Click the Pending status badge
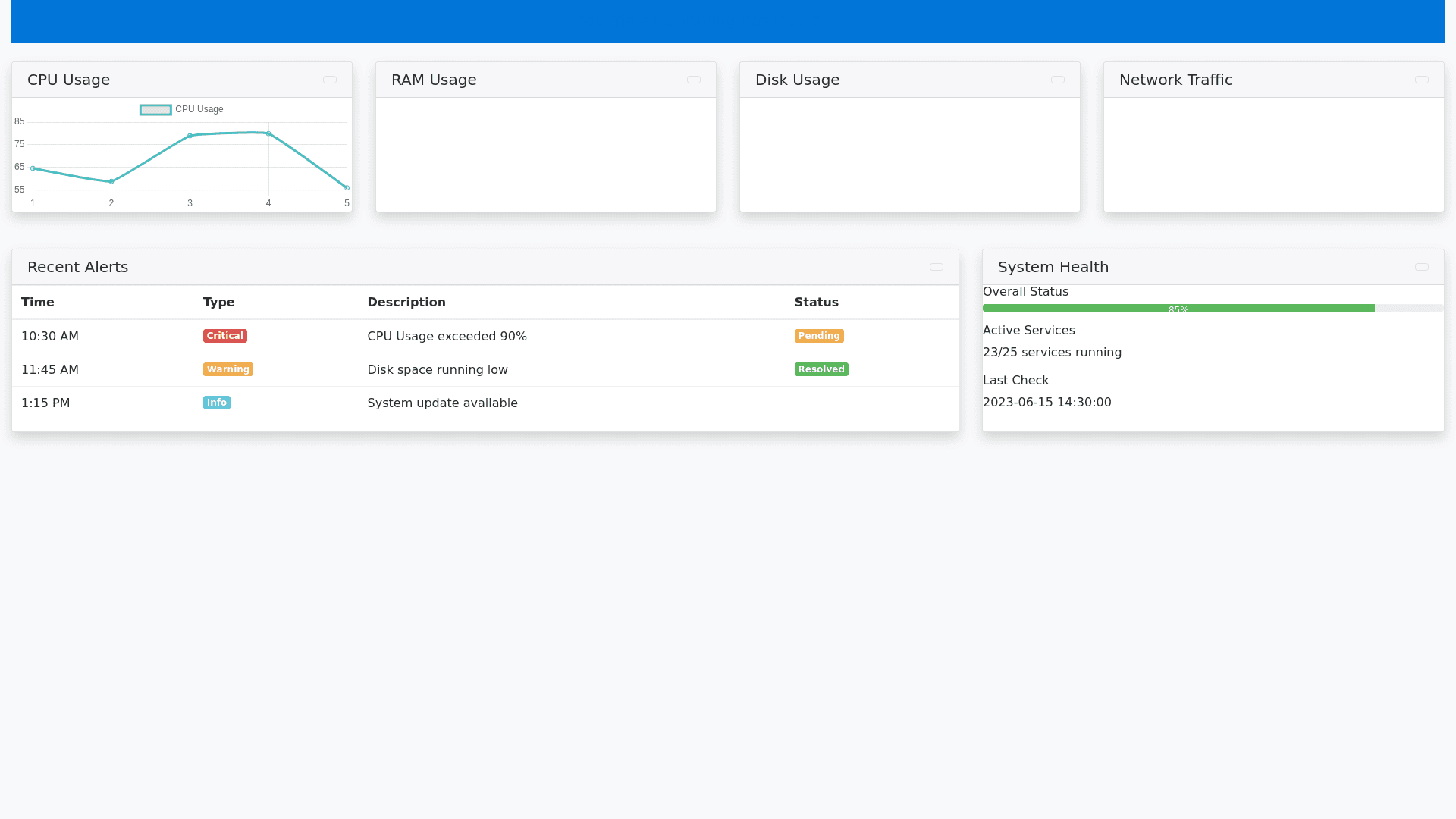This screenshot has height=819, width=1456. click(x=819, y=335)
